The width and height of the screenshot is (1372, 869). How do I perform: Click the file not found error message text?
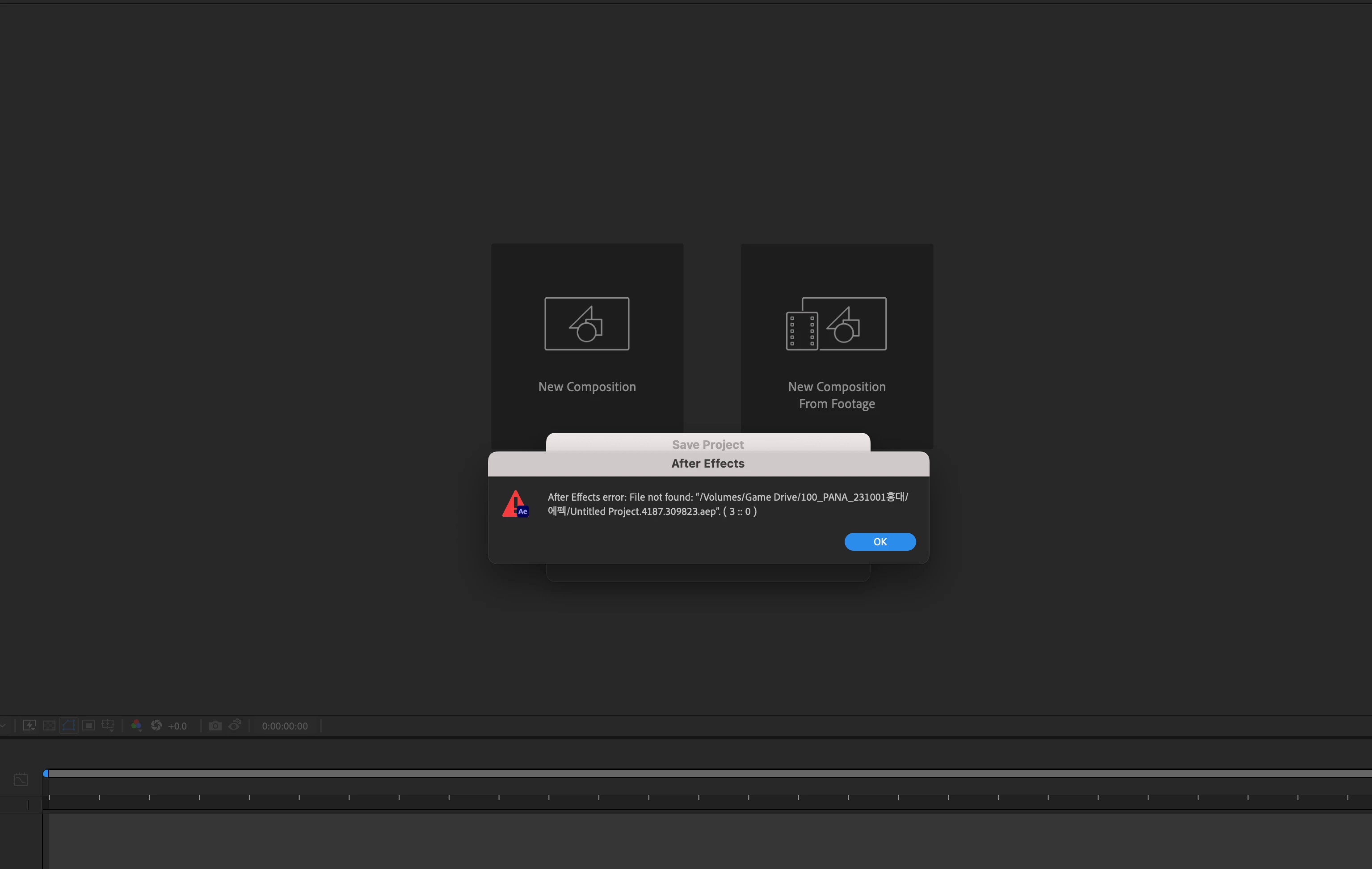(x=728, y=504)
